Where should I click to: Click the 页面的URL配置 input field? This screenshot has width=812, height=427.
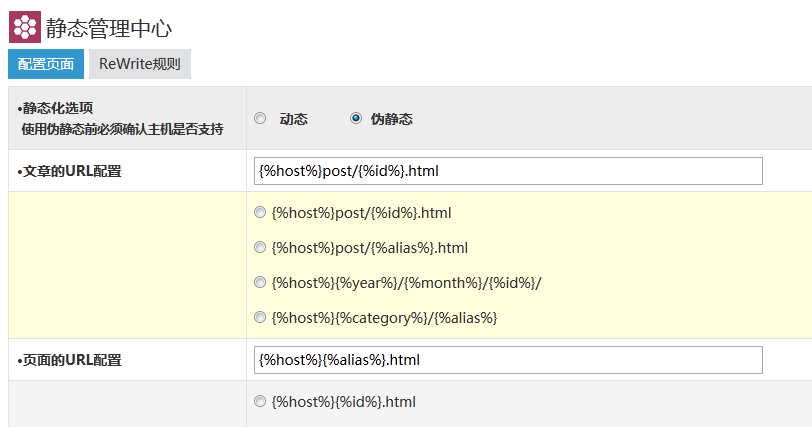tap(508, 360)
